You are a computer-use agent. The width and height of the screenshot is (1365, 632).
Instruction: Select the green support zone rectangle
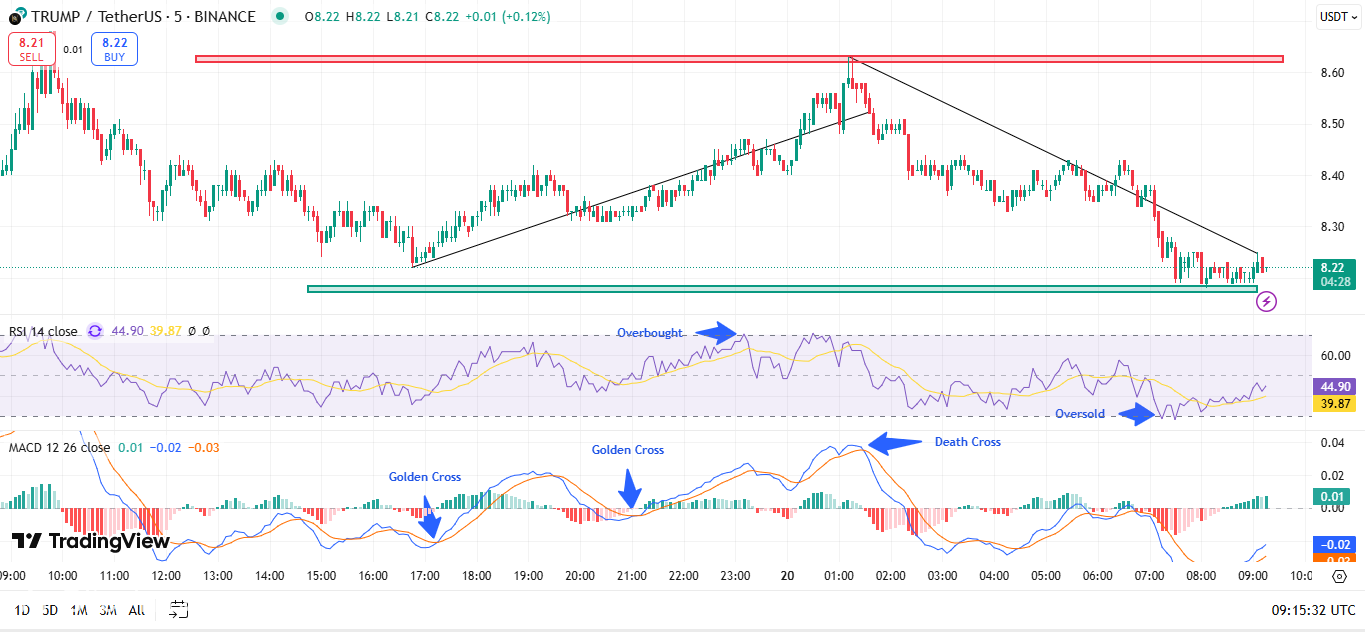click(x=782, y=289)
